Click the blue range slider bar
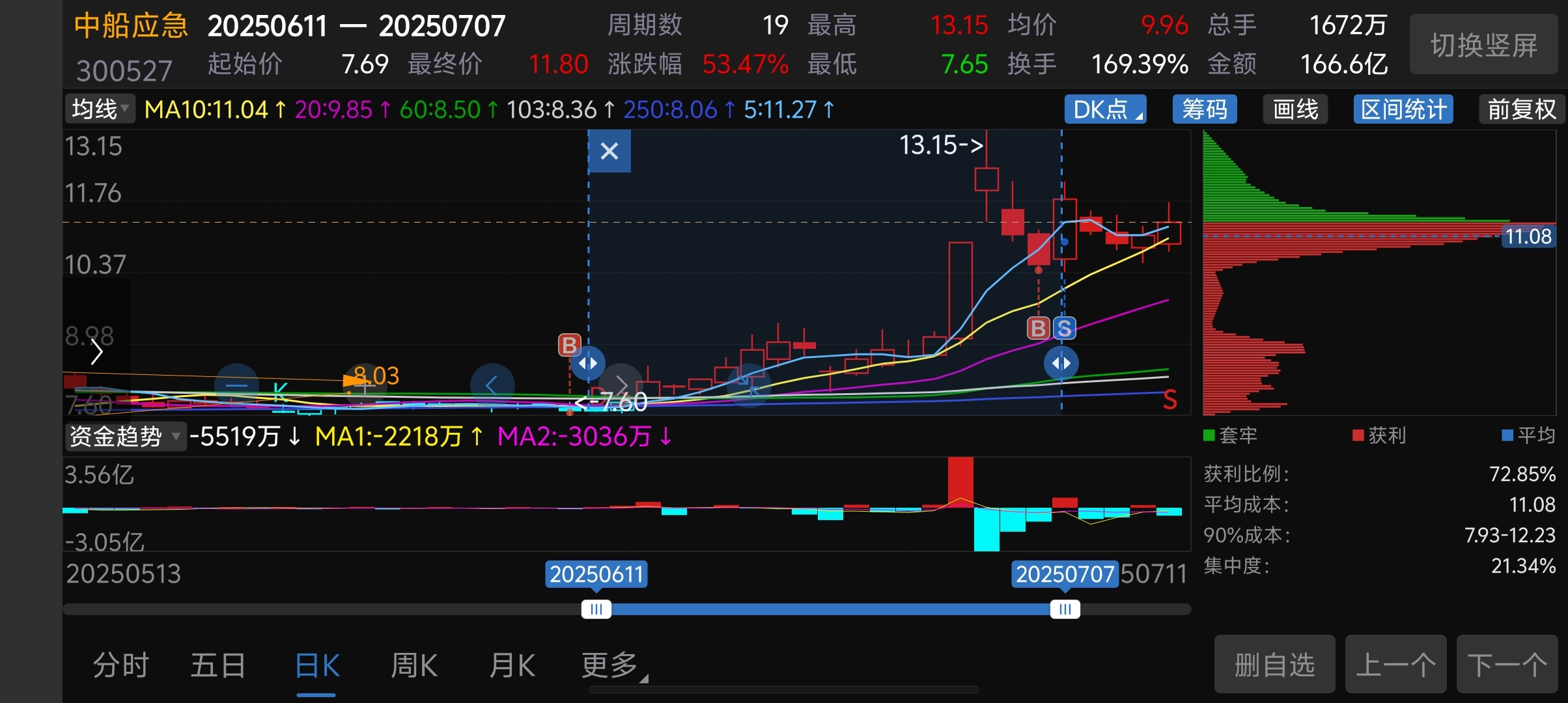Screen dimensions: 1568x703 tap(831, 609)
